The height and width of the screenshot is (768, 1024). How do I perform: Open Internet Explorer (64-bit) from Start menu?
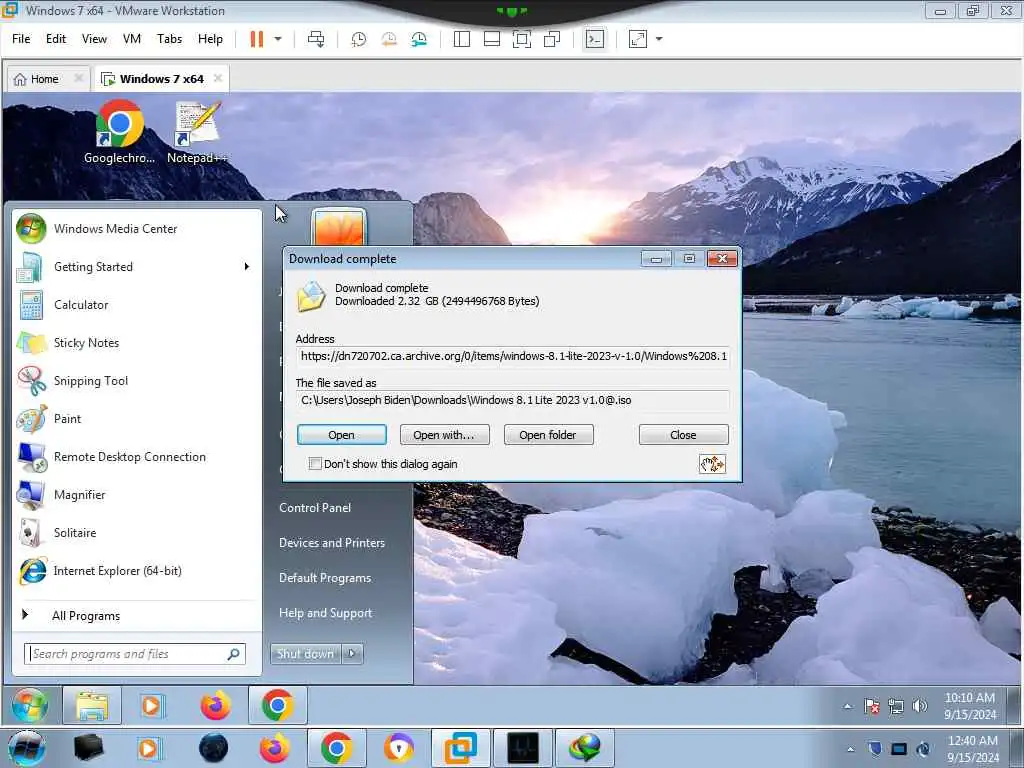click(x=136, y=571)
